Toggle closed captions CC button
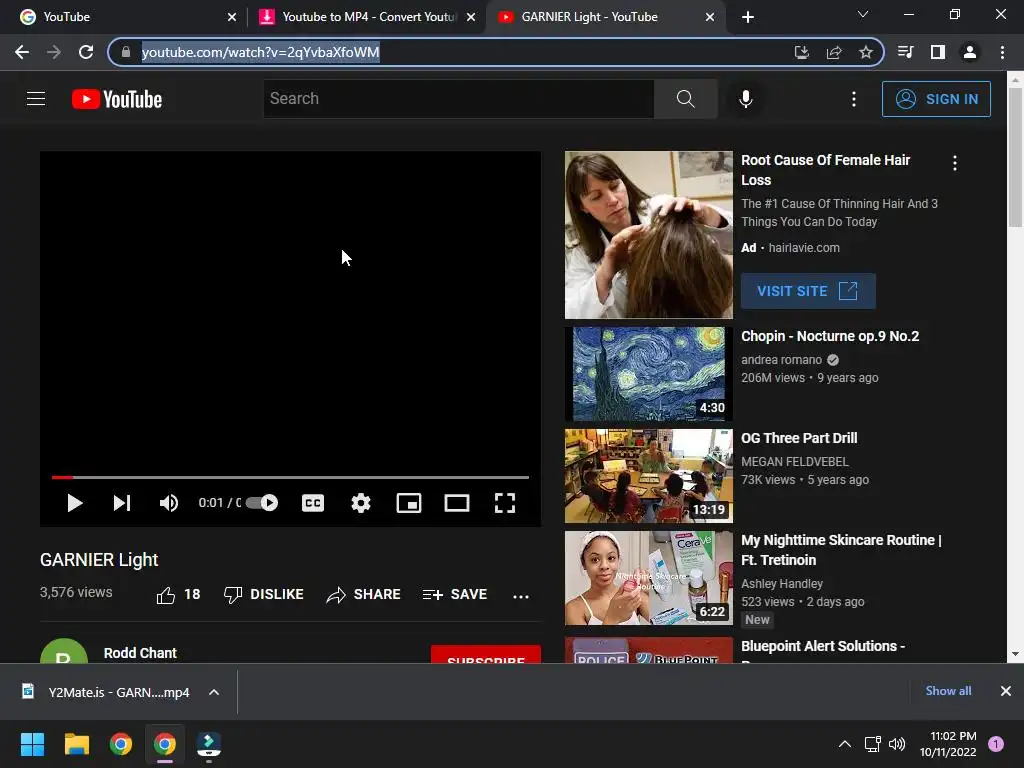 [x=313, y=503]
